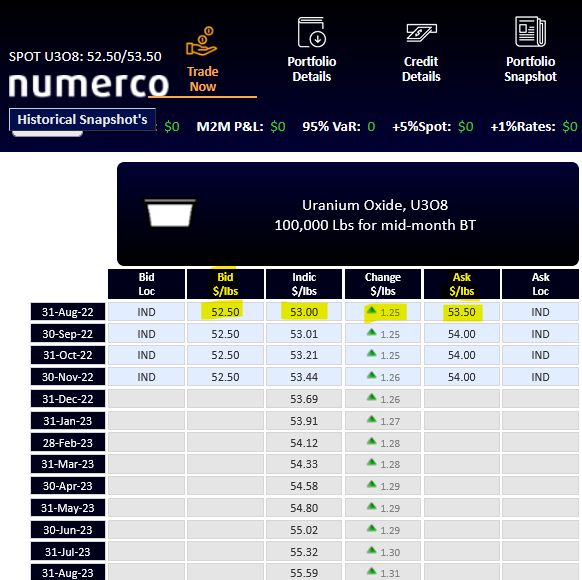Viewport: 582px width, 580px height.
Task: Click the 1.27 change for 31-Jan-23
Action: [383, 421]
